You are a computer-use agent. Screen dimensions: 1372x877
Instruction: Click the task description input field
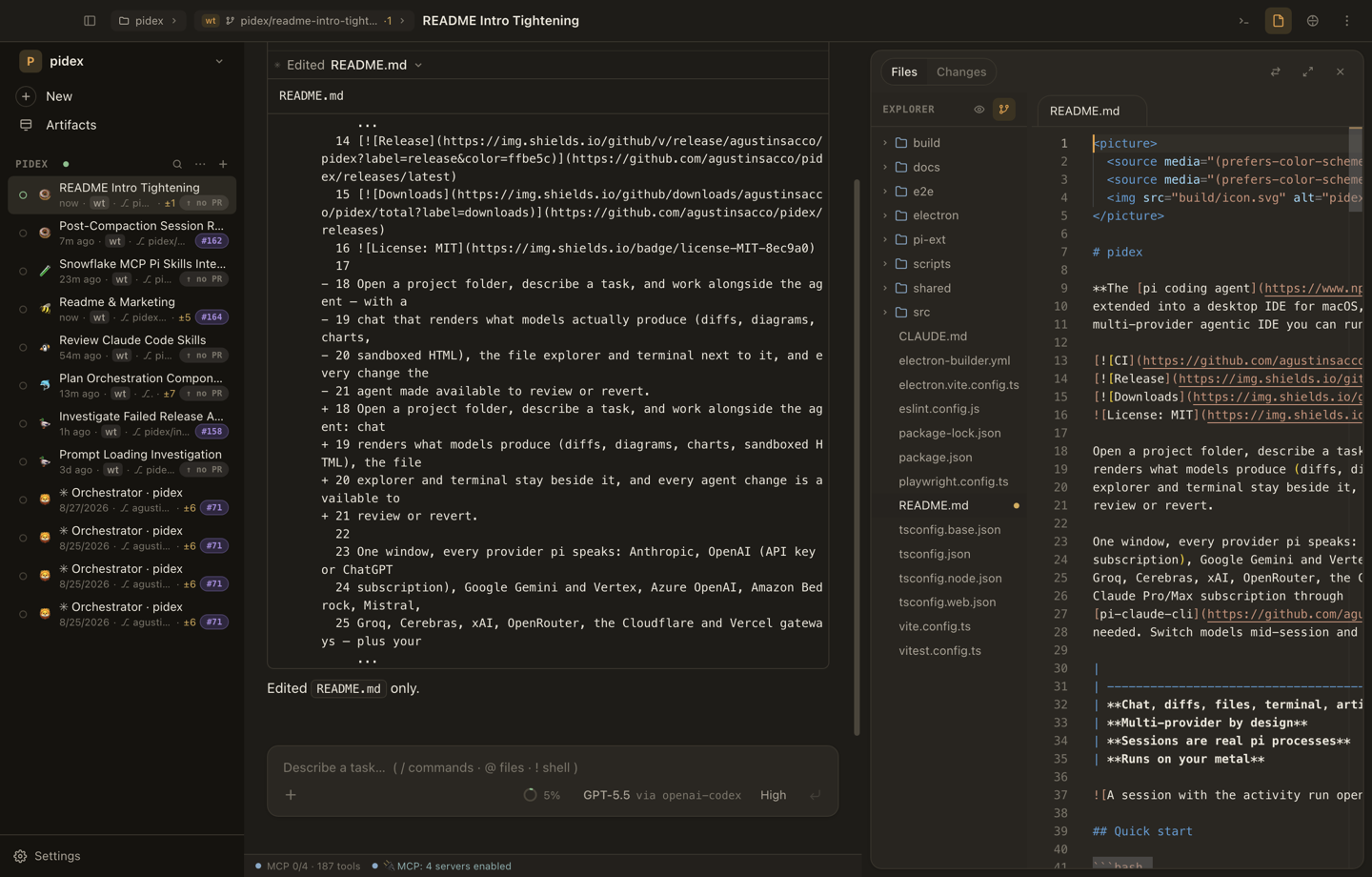click(x=551, y=767)
